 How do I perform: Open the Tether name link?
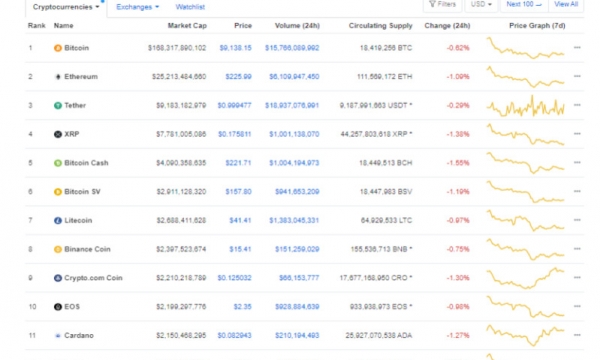[x=75, y=105]
